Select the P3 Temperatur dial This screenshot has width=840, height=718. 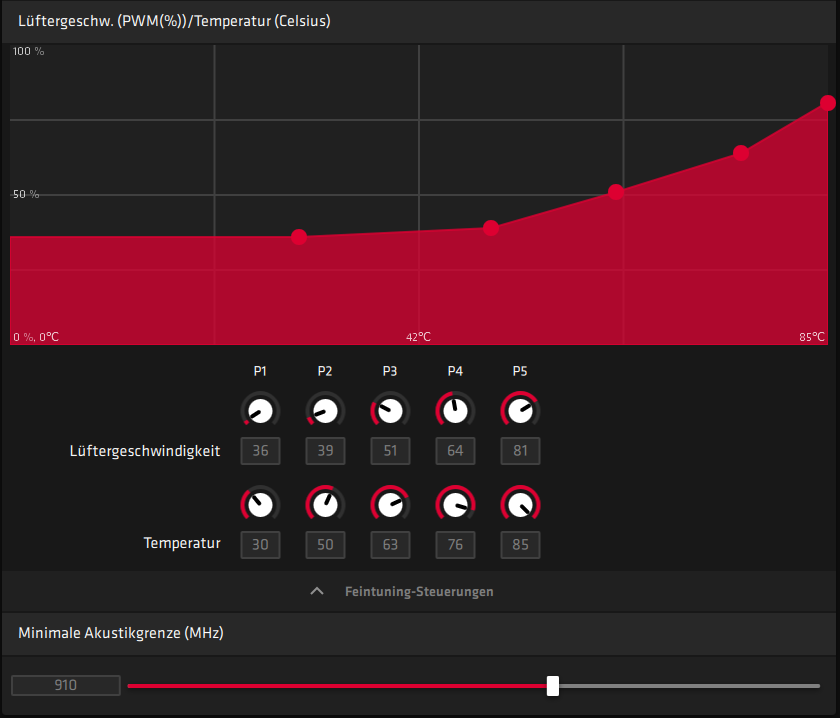pyautogui.click(x=390, y=503)
